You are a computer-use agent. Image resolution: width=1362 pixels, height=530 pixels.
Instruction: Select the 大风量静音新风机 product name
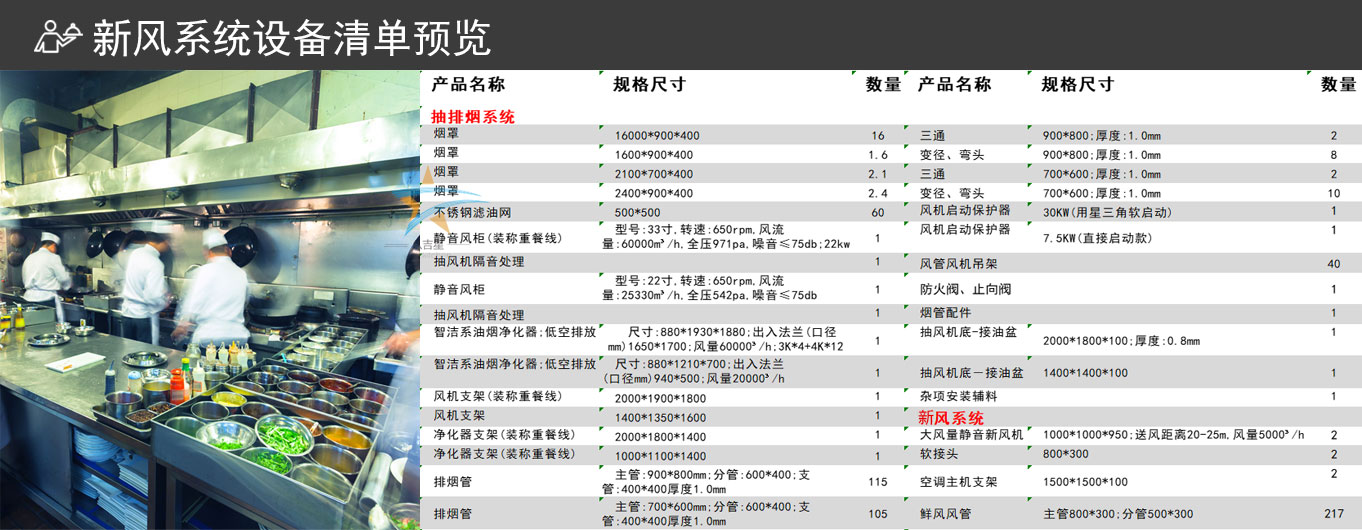pos(971,434)
